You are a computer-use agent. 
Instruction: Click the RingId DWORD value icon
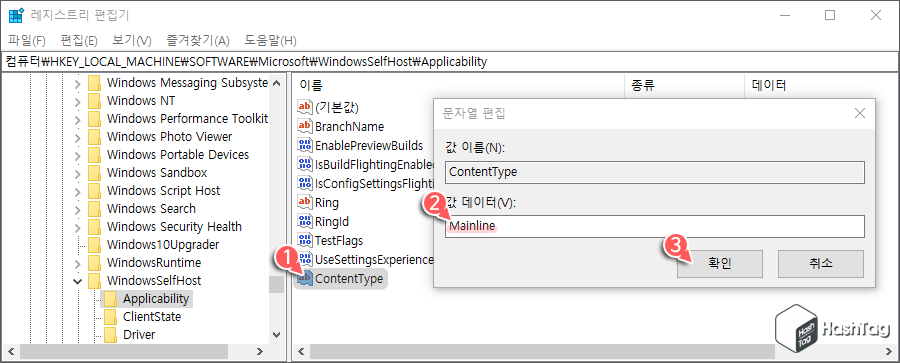[x=304, y=221]
